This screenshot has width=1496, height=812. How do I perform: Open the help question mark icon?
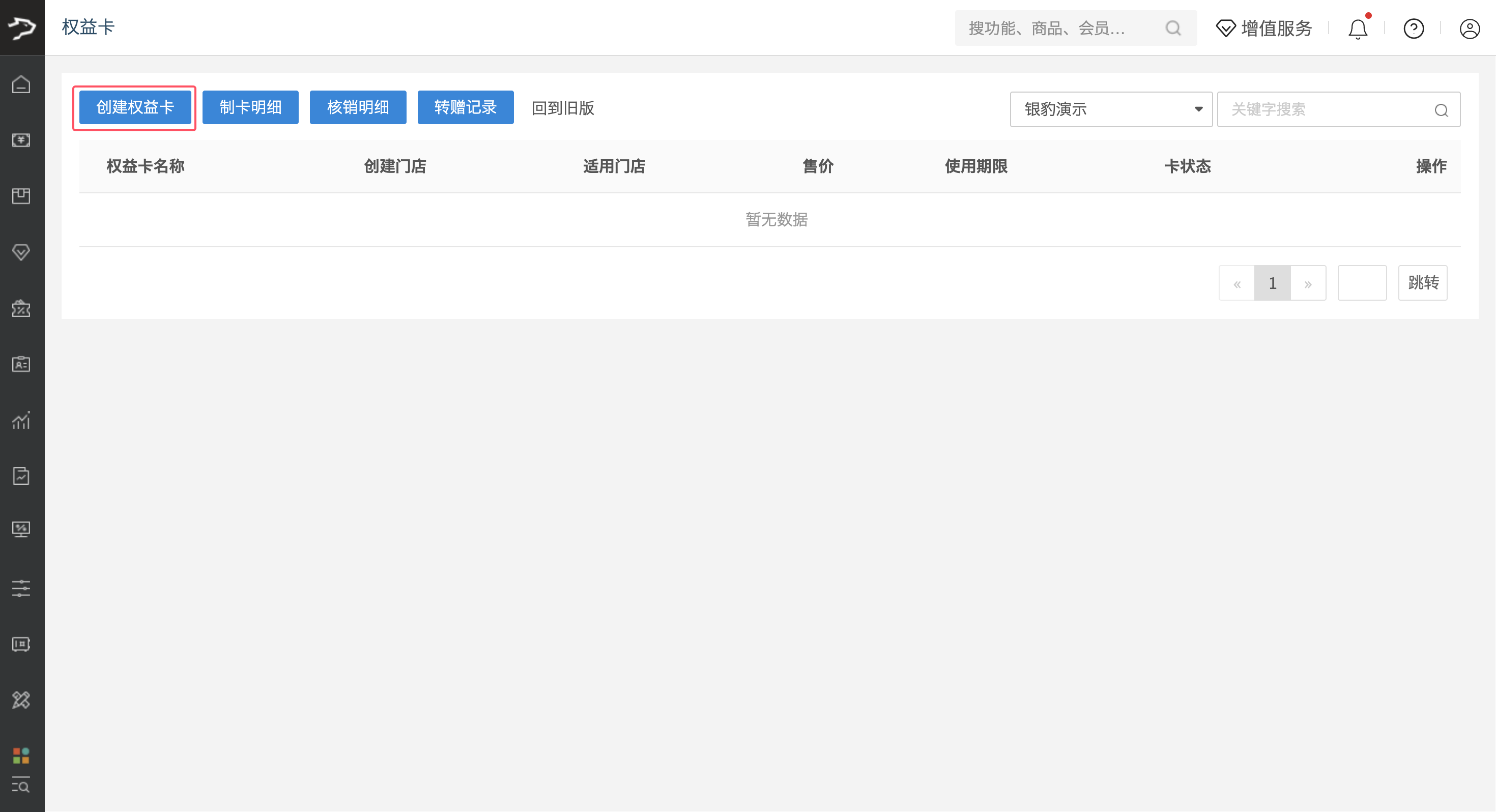pos(1414,28)
